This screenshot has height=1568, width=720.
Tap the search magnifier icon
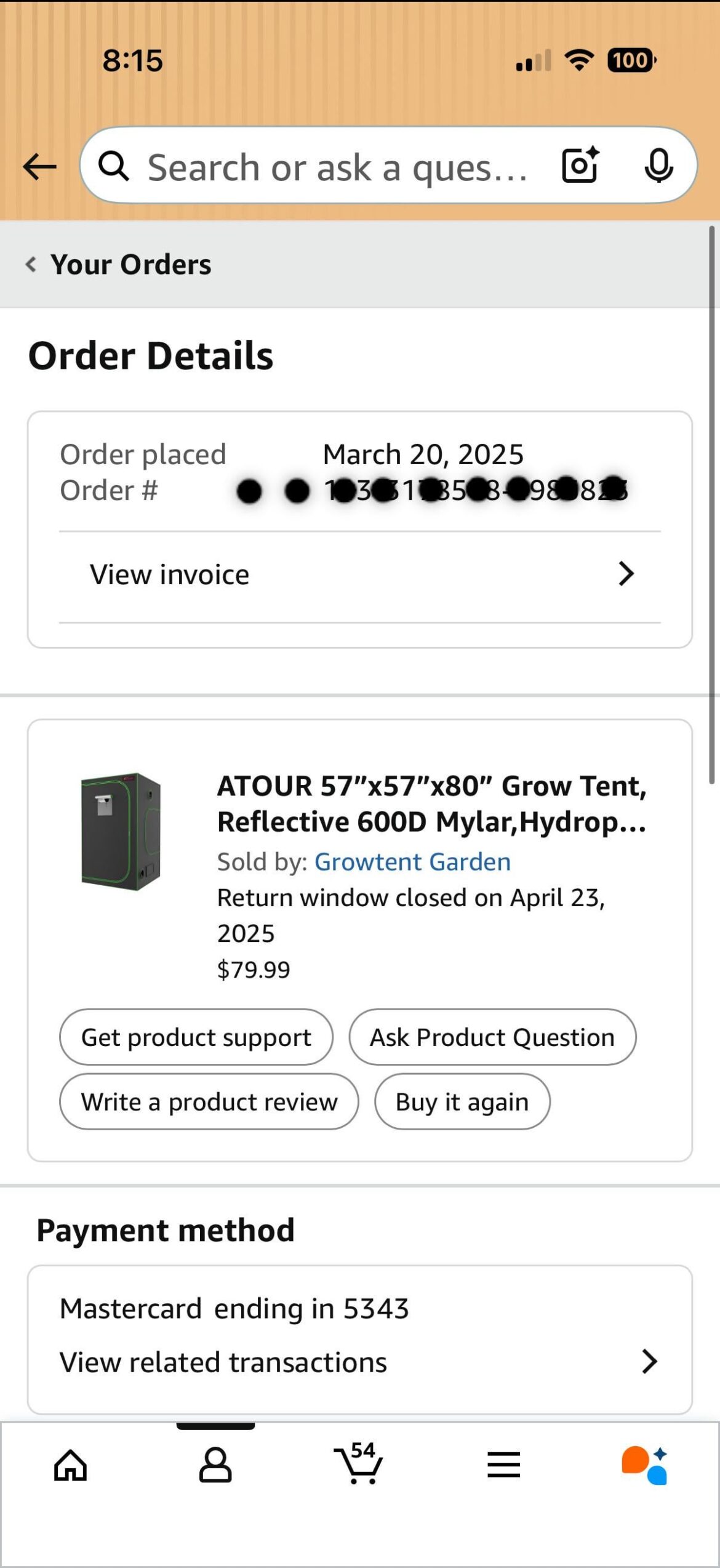coord(114,165)
